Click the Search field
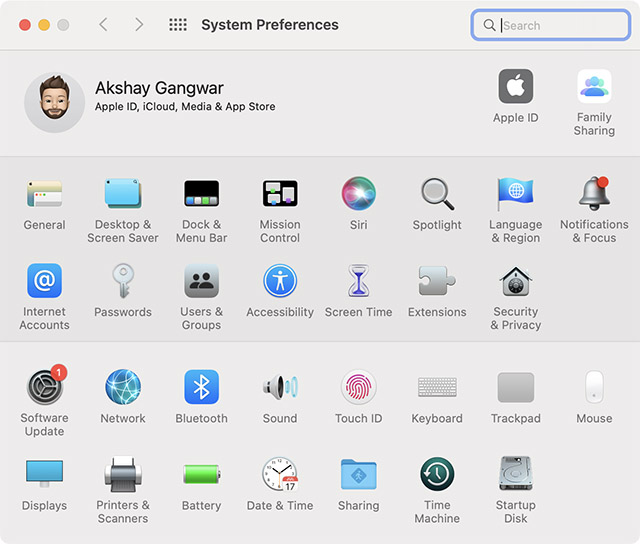The image size is (640, 544). (x=551, y=25)
